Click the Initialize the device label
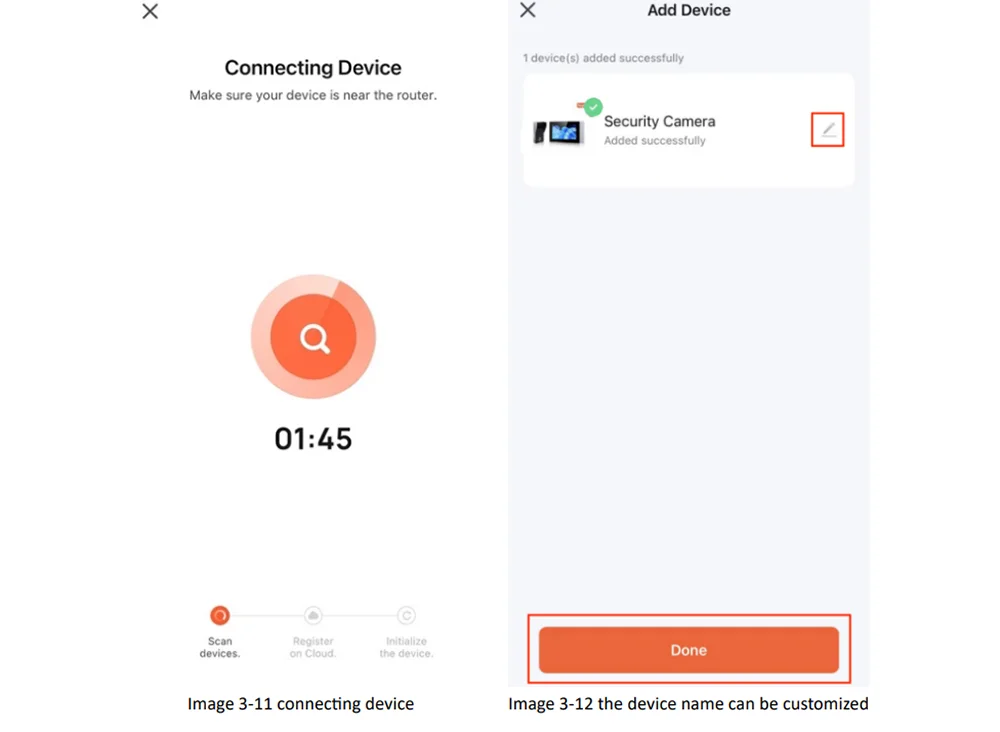The image size is (1000, 732). [406, 647]
